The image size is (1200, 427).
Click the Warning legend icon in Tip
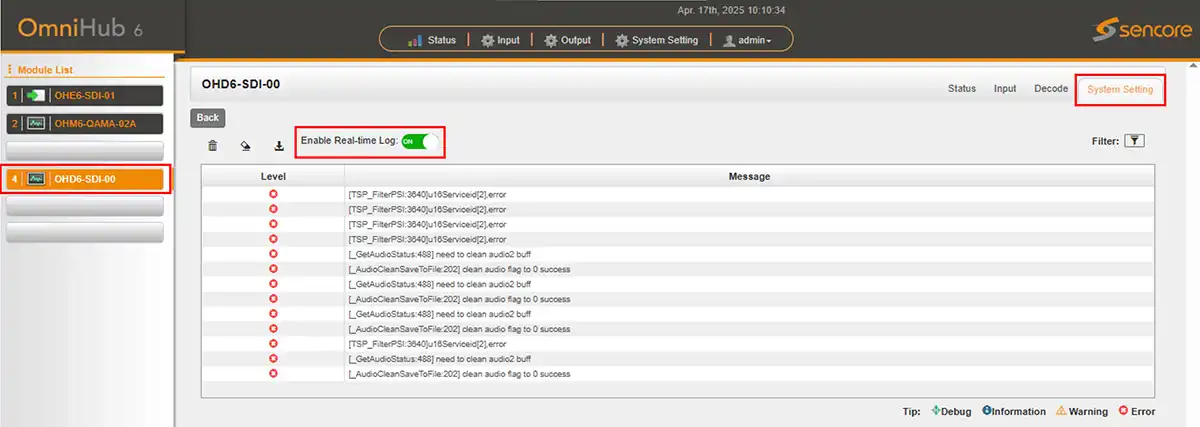1061,410
